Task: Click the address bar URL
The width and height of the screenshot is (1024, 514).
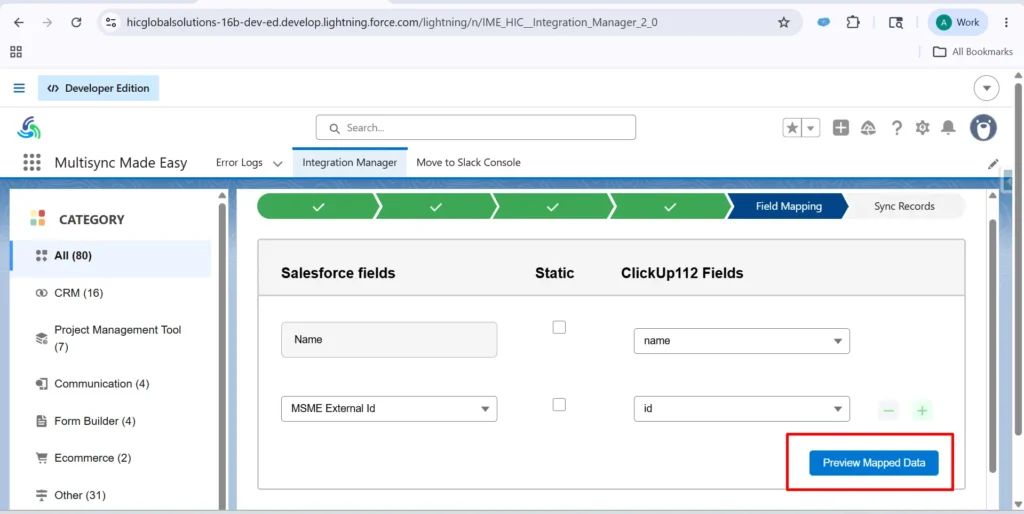Action: (392, 22)
